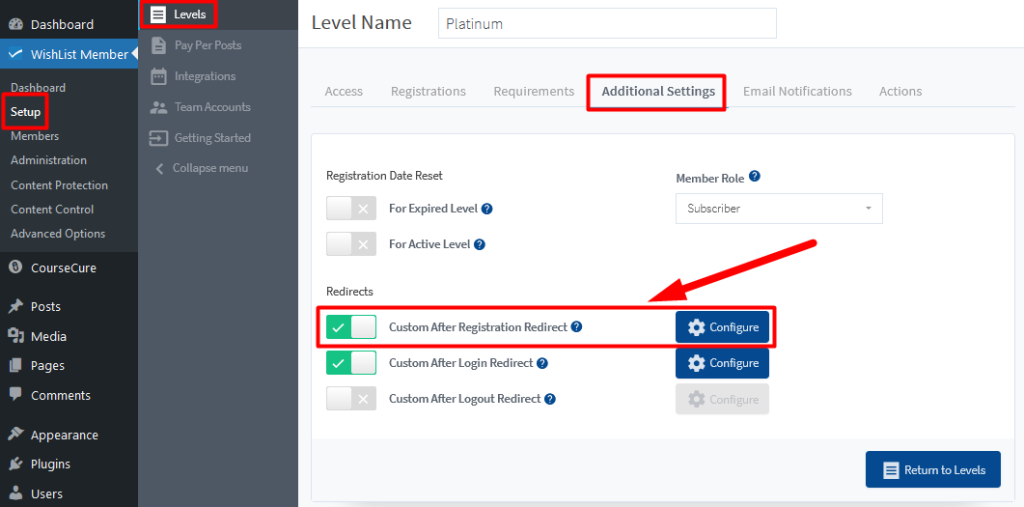Viewport: 1024px width, 507px height.
Task: Click the Return to Levels button
Action: tap(933, 470)
